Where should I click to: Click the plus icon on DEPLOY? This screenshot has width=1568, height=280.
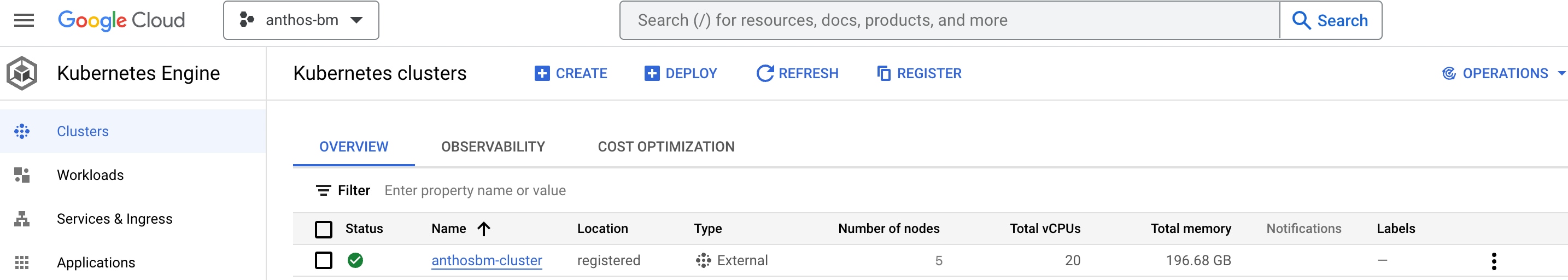652,73
